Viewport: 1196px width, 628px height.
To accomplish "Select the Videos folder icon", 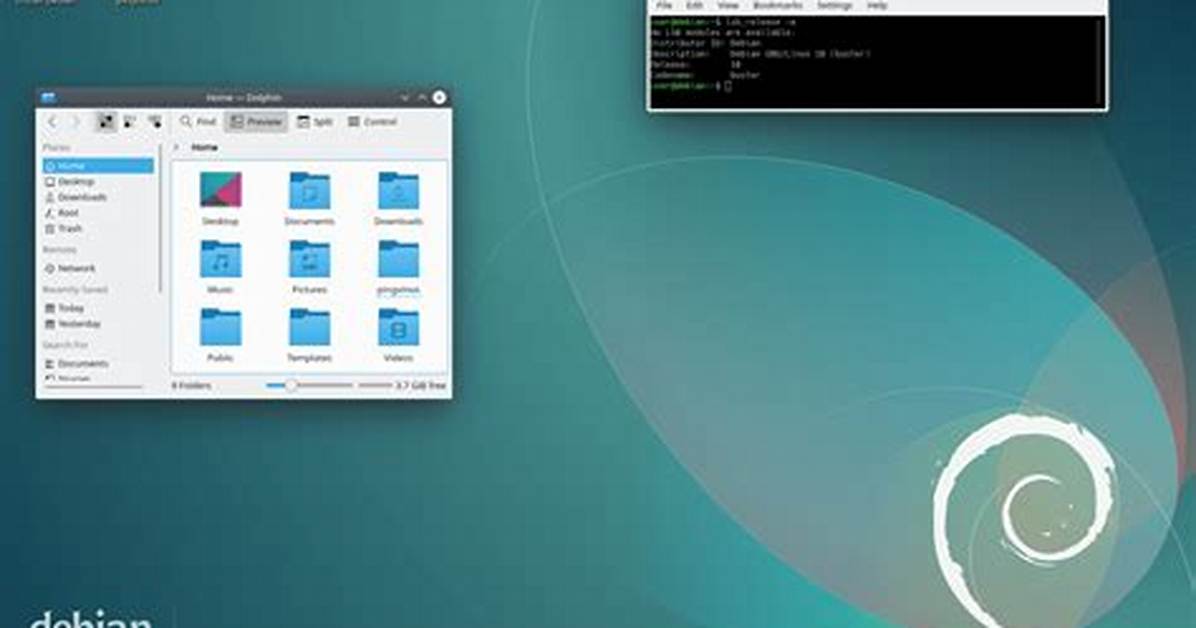I will tap(398, 327).
